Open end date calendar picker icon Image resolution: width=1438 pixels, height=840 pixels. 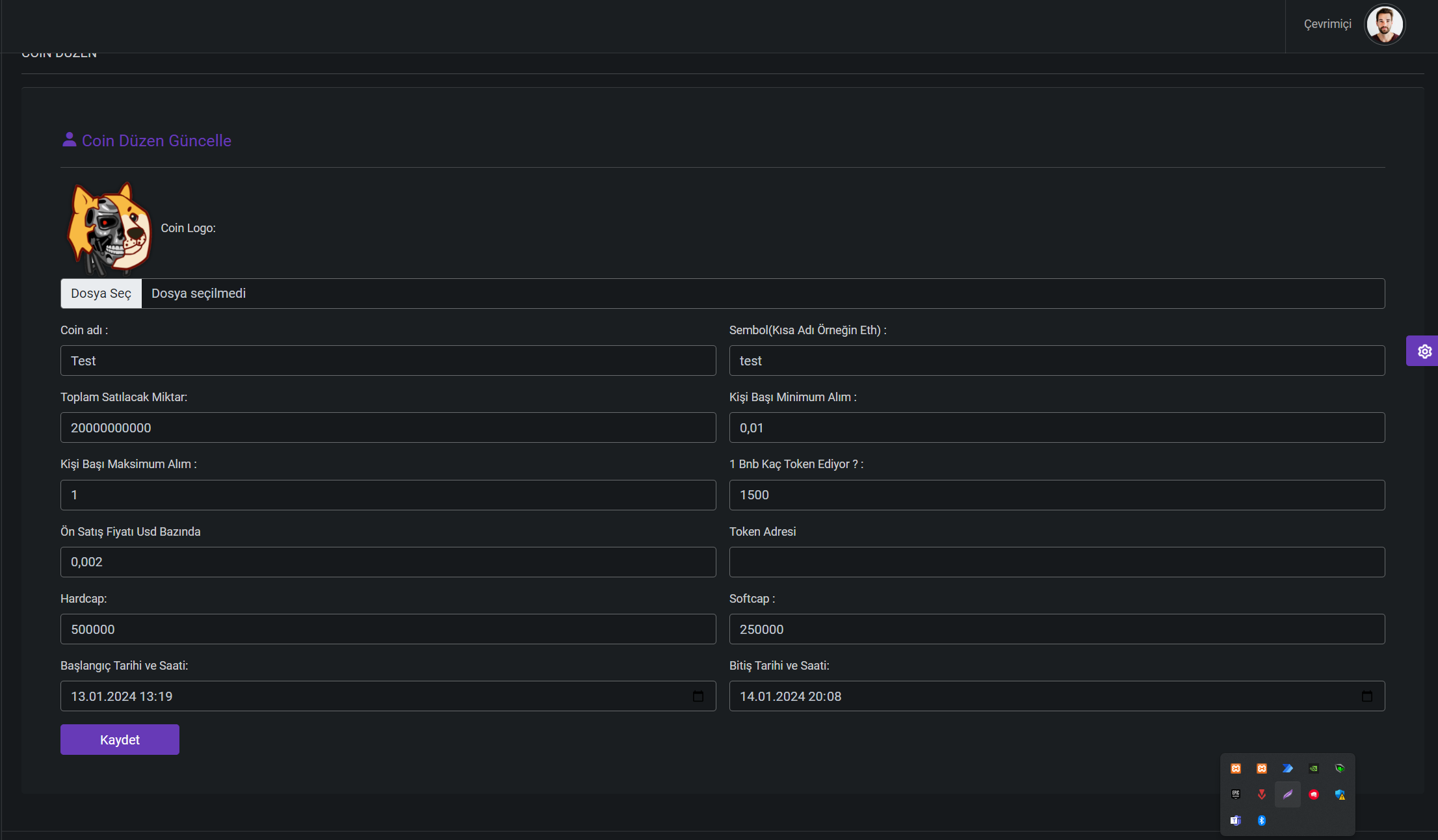tap(1367, 696)
